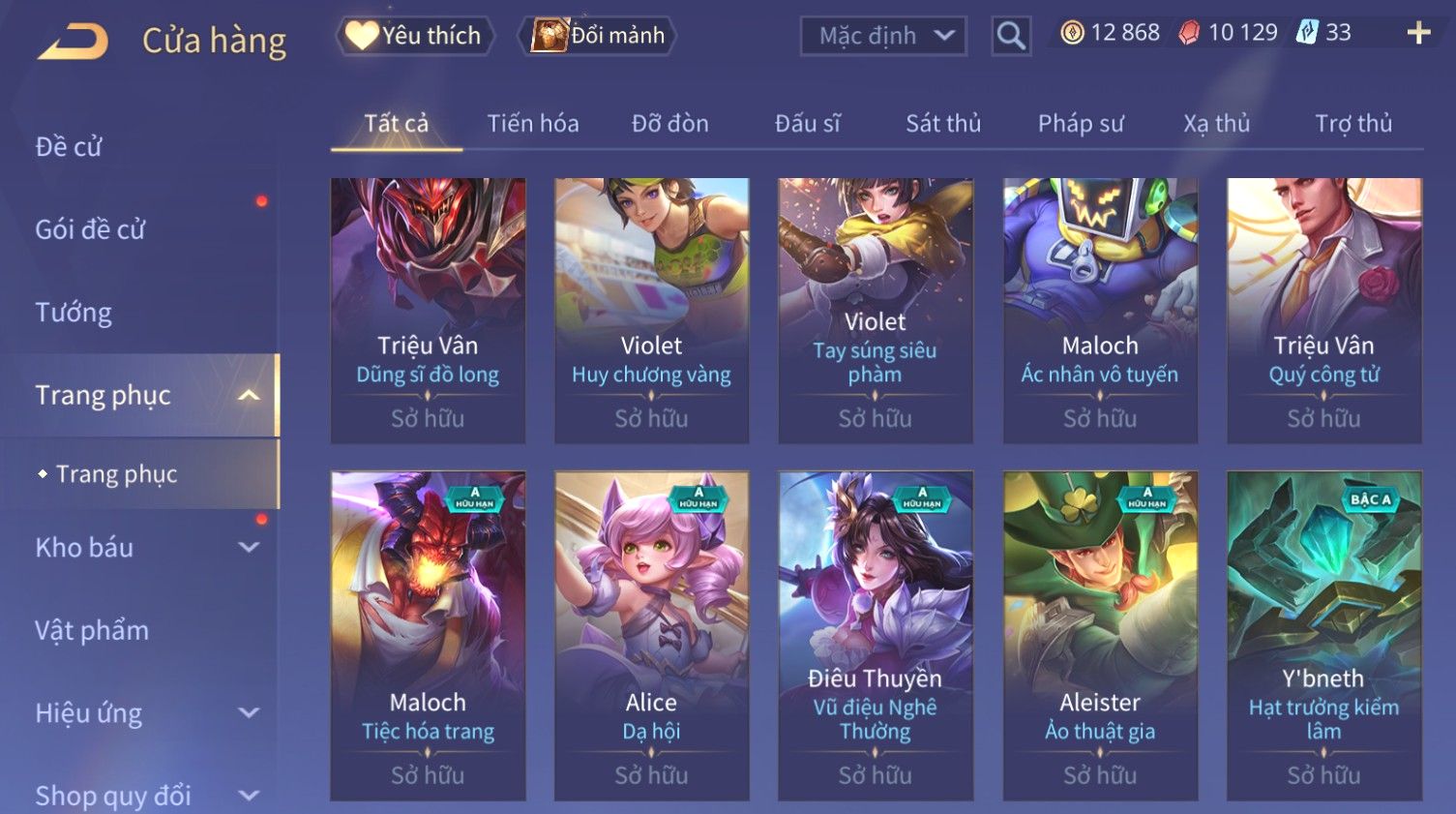Open Đổi mảnh chest exchange
The width and height of the screenshot is (1456, 814).
click(x=597, y=36)
